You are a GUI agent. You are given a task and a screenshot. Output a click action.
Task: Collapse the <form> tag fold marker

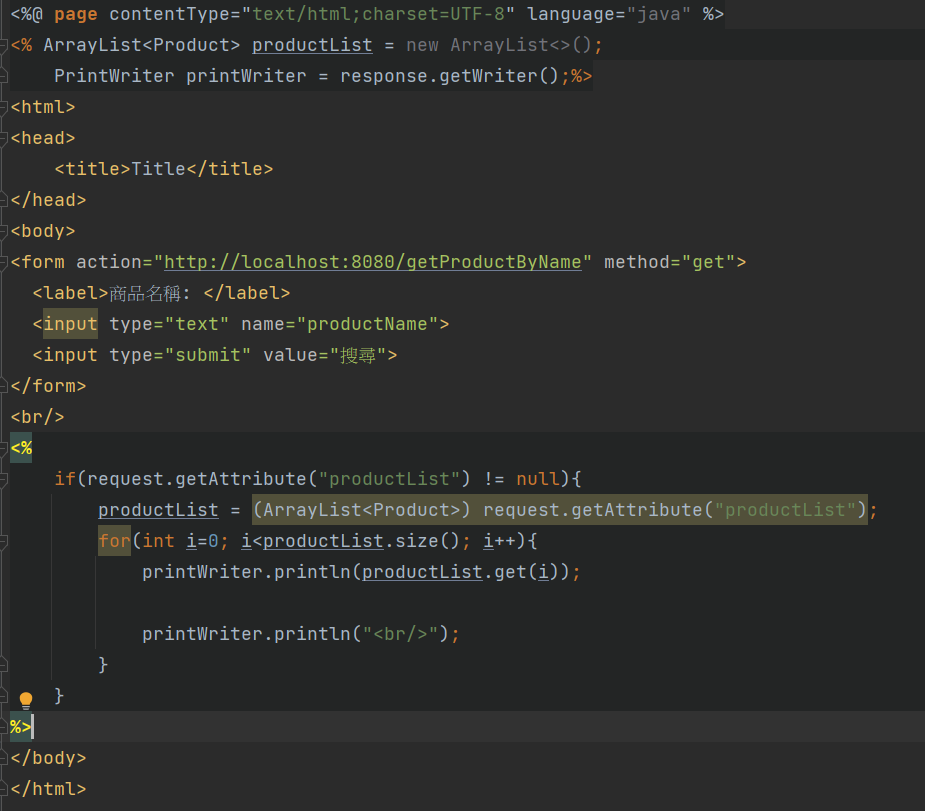tap(3, 262)
